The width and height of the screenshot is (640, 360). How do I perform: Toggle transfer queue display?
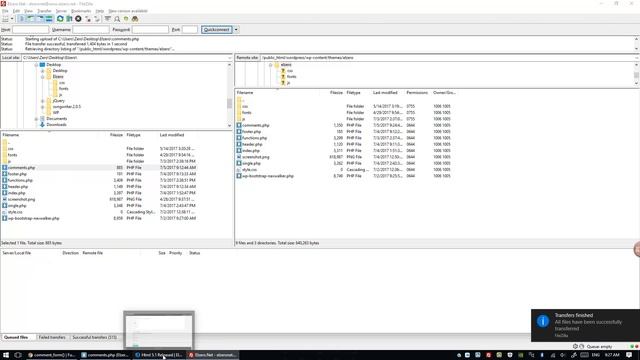[x=49, y=19]
